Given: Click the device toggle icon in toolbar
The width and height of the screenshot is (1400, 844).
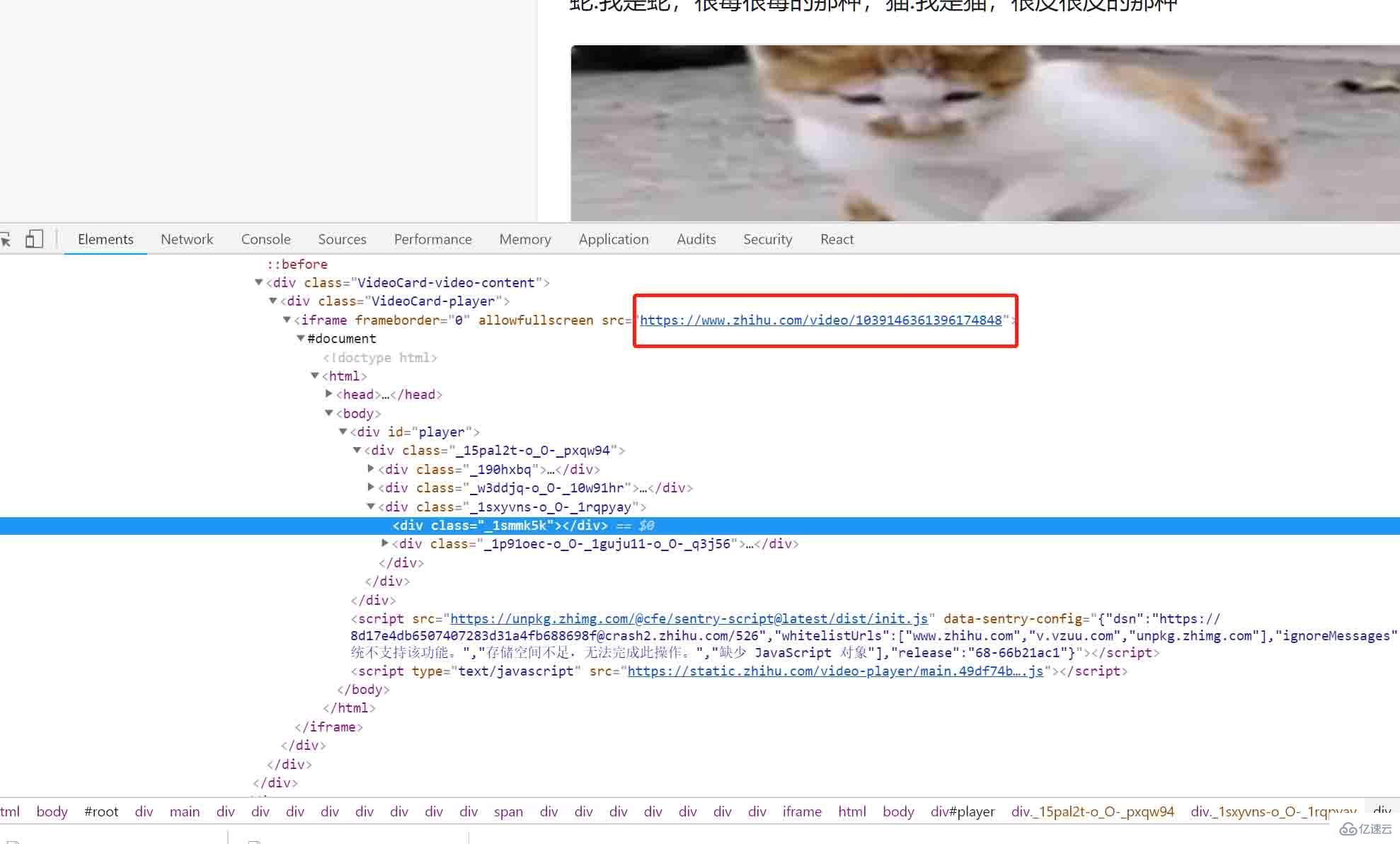Looking at the screenshot, I should pos(35,238).
